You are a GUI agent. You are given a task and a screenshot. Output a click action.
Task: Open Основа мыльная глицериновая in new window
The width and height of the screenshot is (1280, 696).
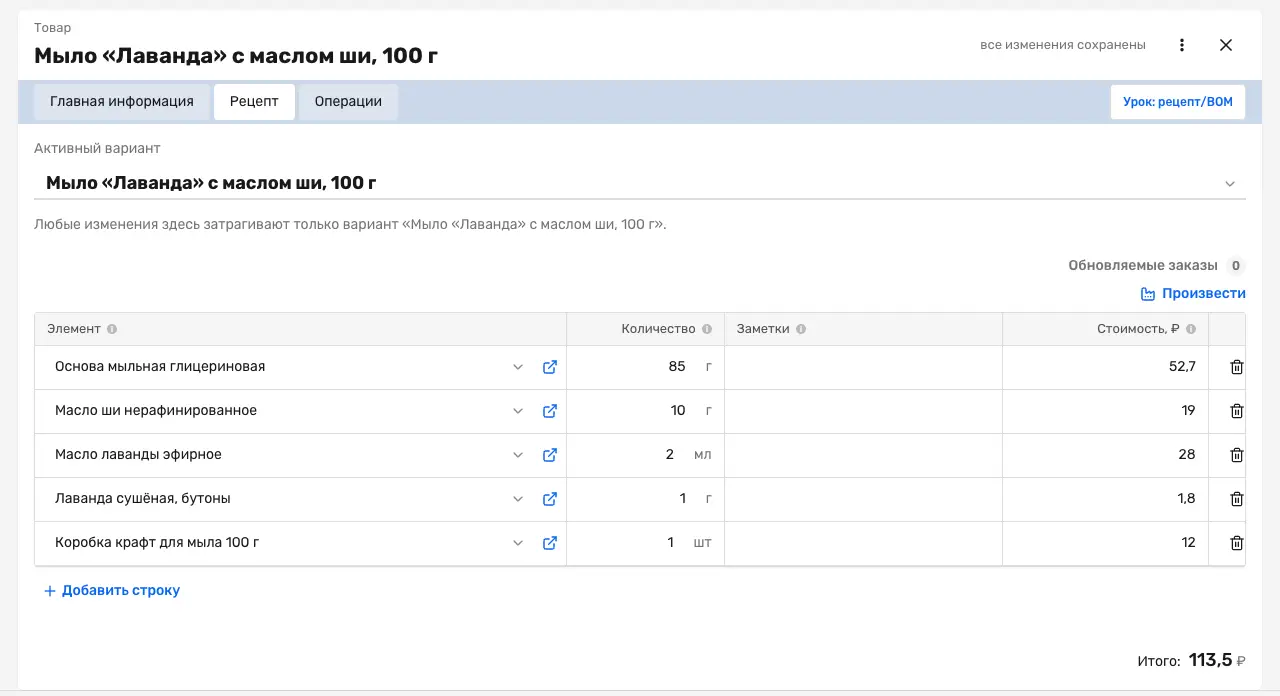[549, 367]
